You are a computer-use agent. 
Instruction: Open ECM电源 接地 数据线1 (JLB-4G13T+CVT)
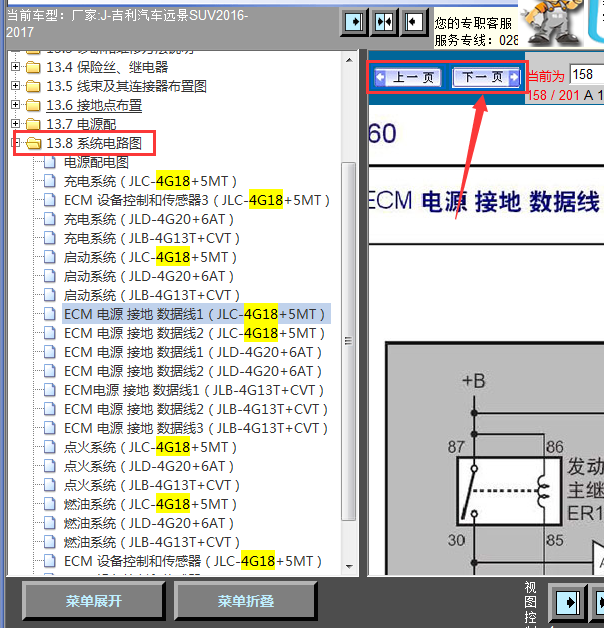[x=194, y=390]
